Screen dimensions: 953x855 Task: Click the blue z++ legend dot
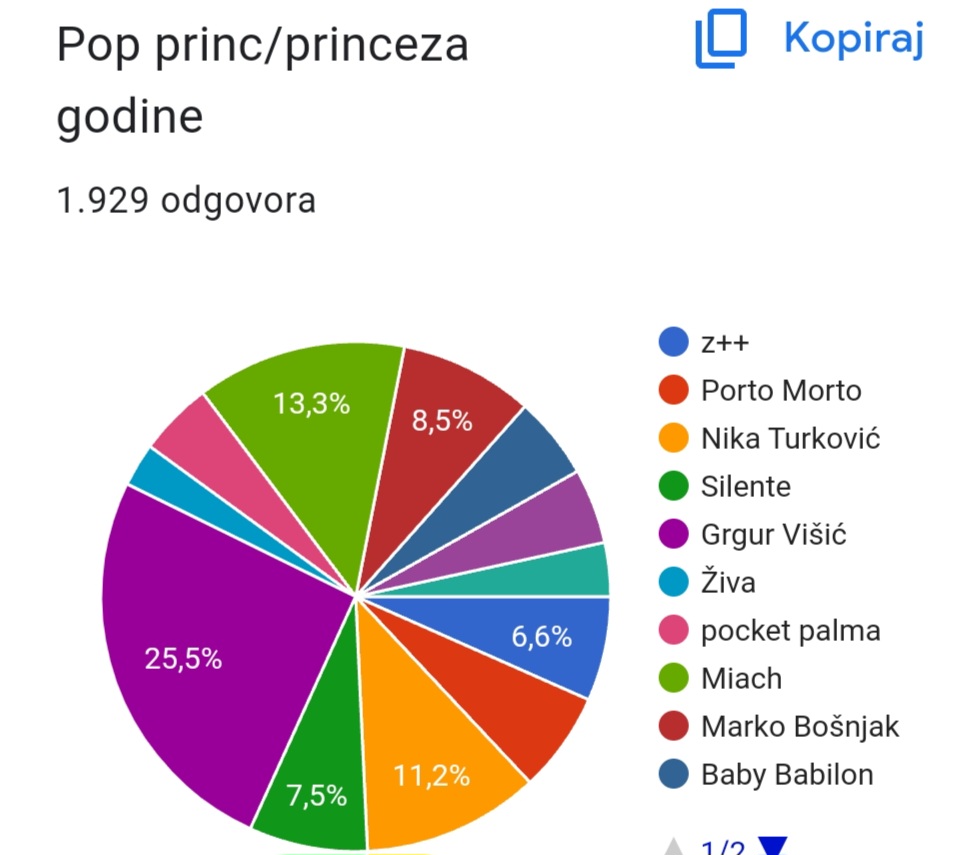pos(674,342)
